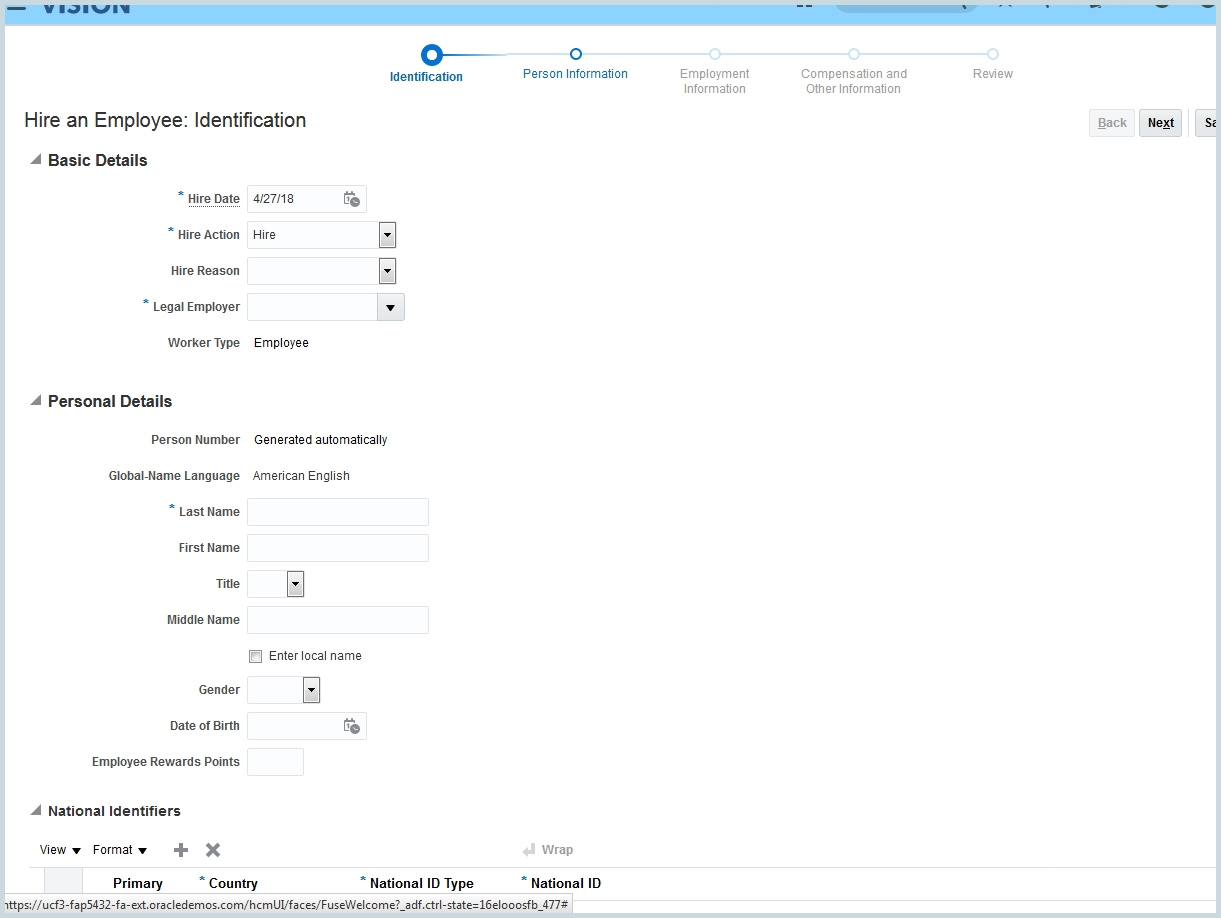Expand the Gender dropdown list
Image resolution: width=1221 pixels, height=918 pixels.
tap(311, 690)
